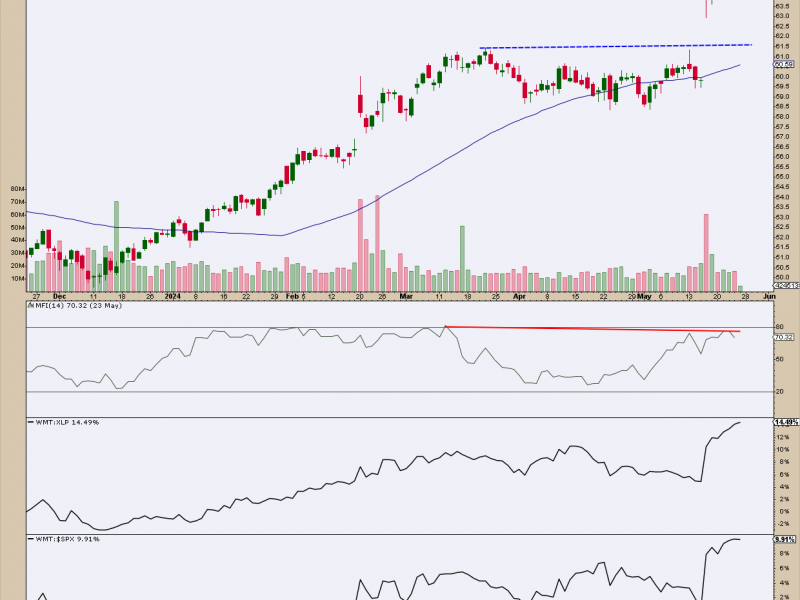Click the 20M volume axis label
The height and width of the screenshot is (600, 800).
click(17, 266)
